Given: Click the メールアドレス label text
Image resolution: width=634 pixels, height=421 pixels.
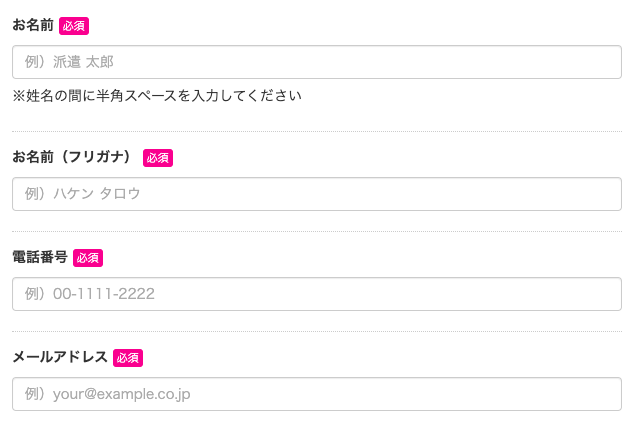Looking at the screenshot, I should coord(60,357).
